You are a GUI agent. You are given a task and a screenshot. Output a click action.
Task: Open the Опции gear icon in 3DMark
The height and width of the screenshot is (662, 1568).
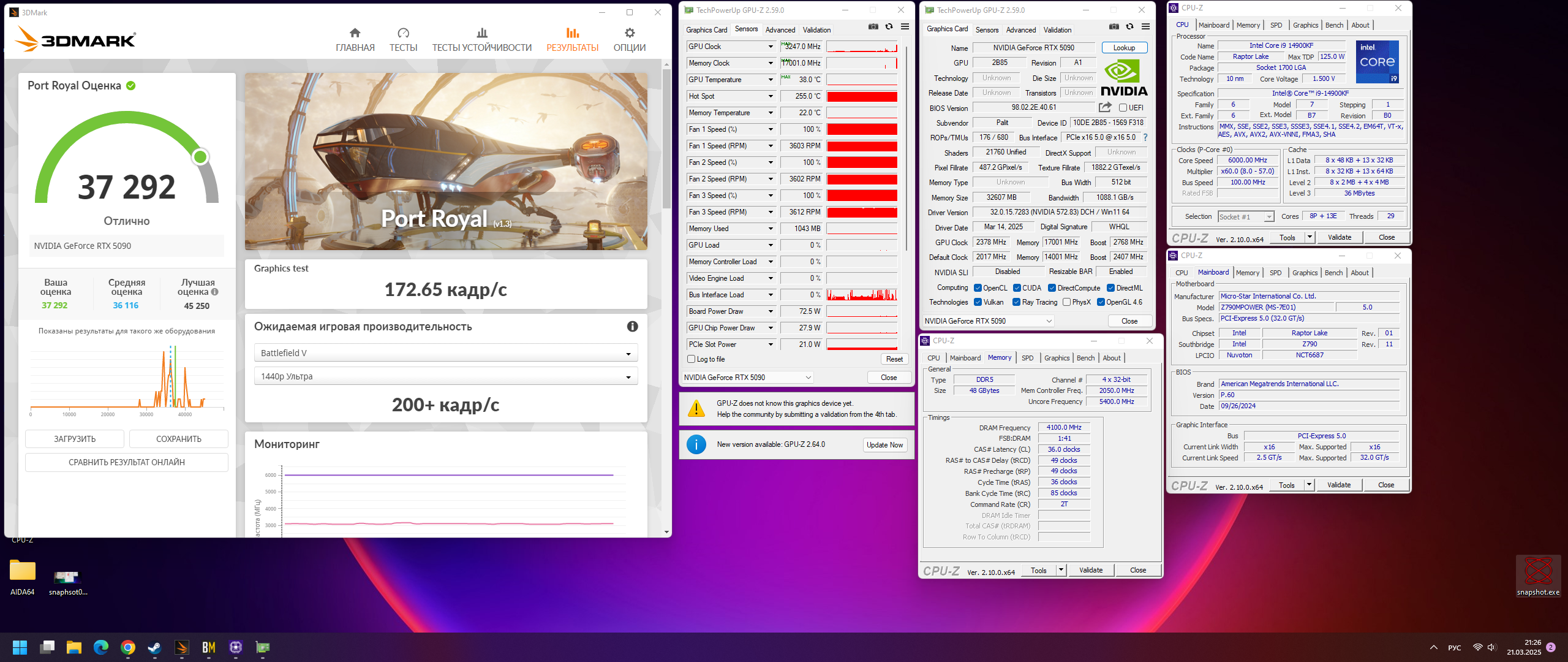[x=630, y=32]
